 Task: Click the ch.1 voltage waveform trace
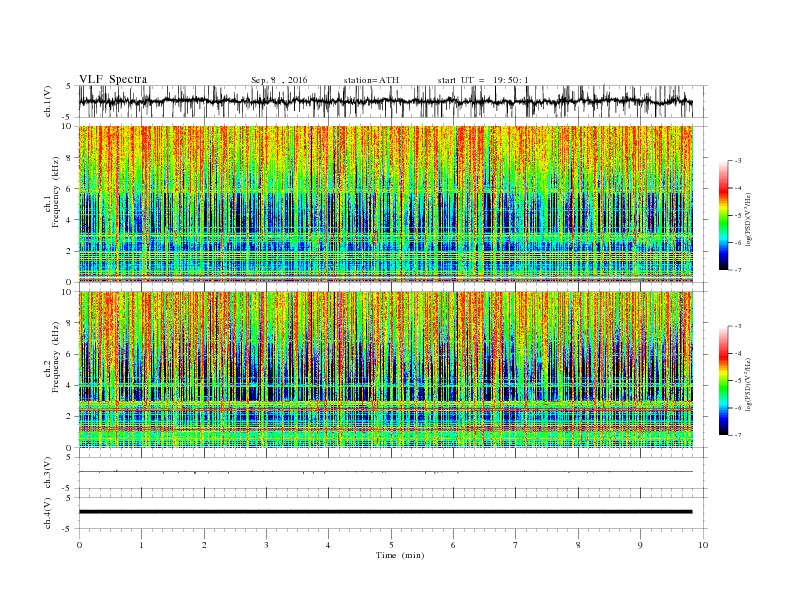click(x=385, y=101)
